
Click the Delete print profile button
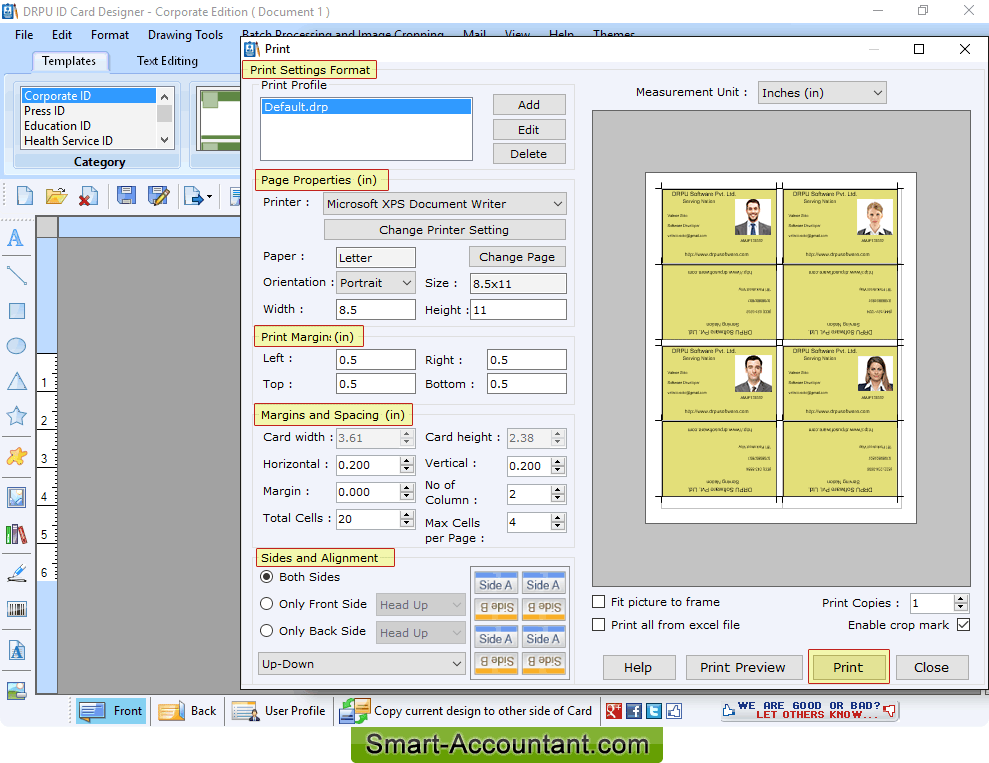[529, 154]
